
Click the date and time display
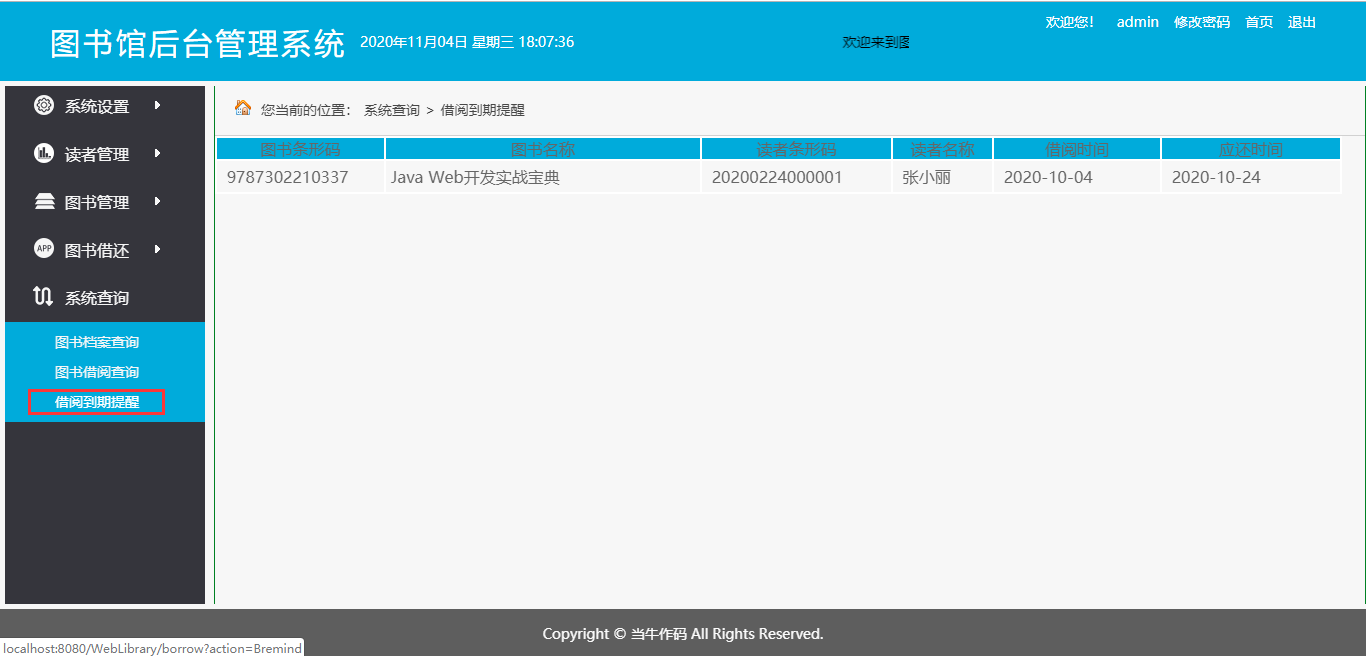click(x=467, y=42)
